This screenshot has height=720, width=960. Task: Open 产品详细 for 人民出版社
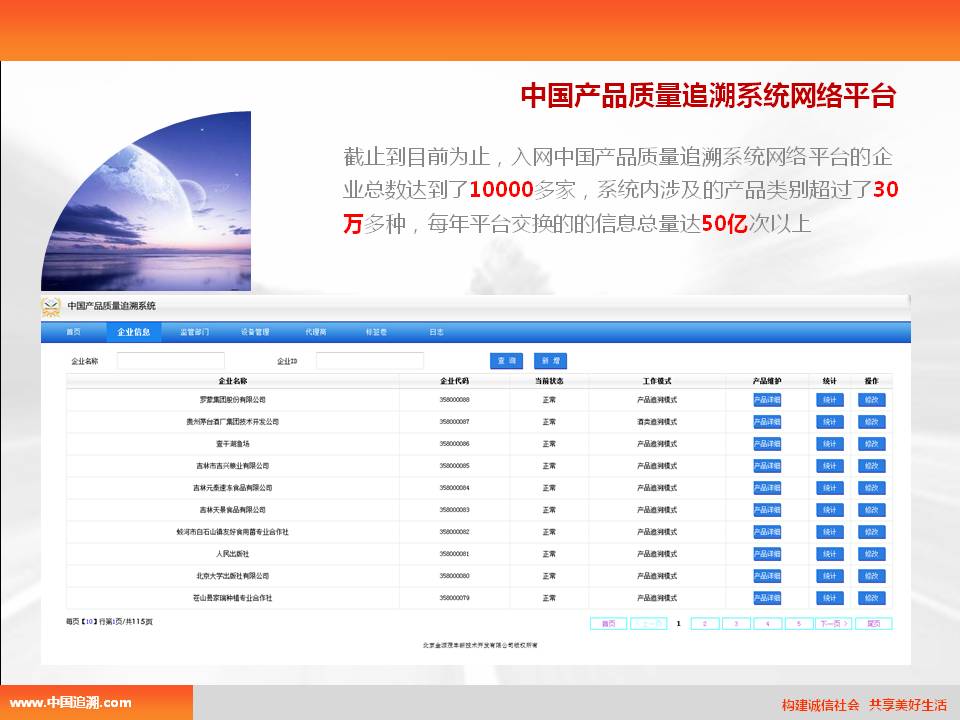[767, 554]
